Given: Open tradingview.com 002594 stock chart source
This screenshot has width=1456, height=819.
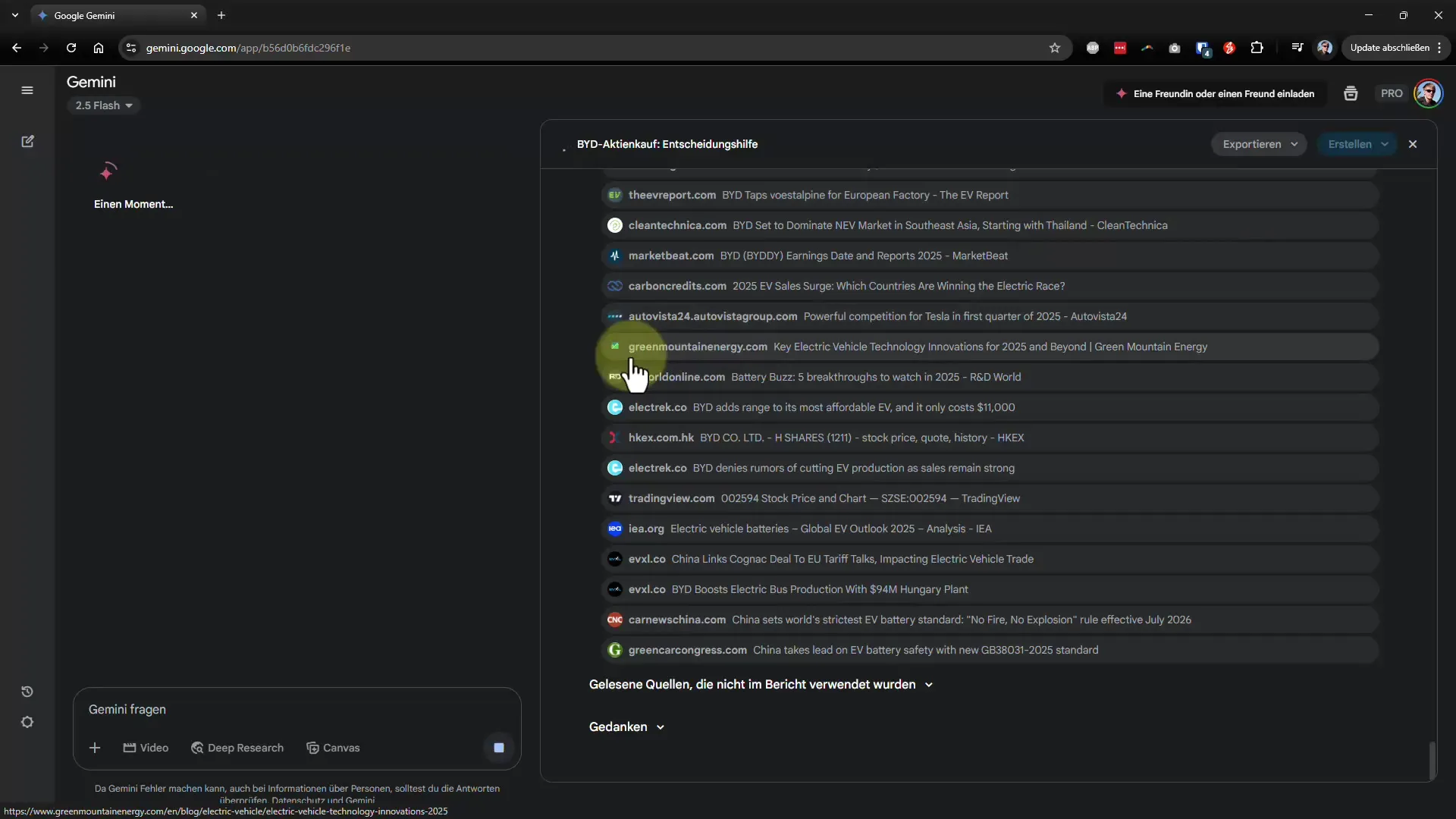Looking at the screenshot, I should (990, 498).
